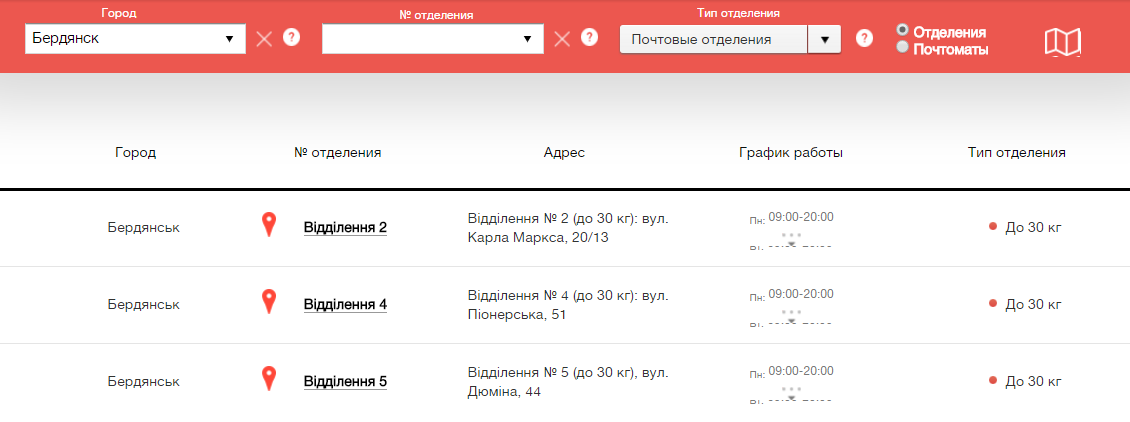
Task: Clear the Город field with X
Action: 264,39
